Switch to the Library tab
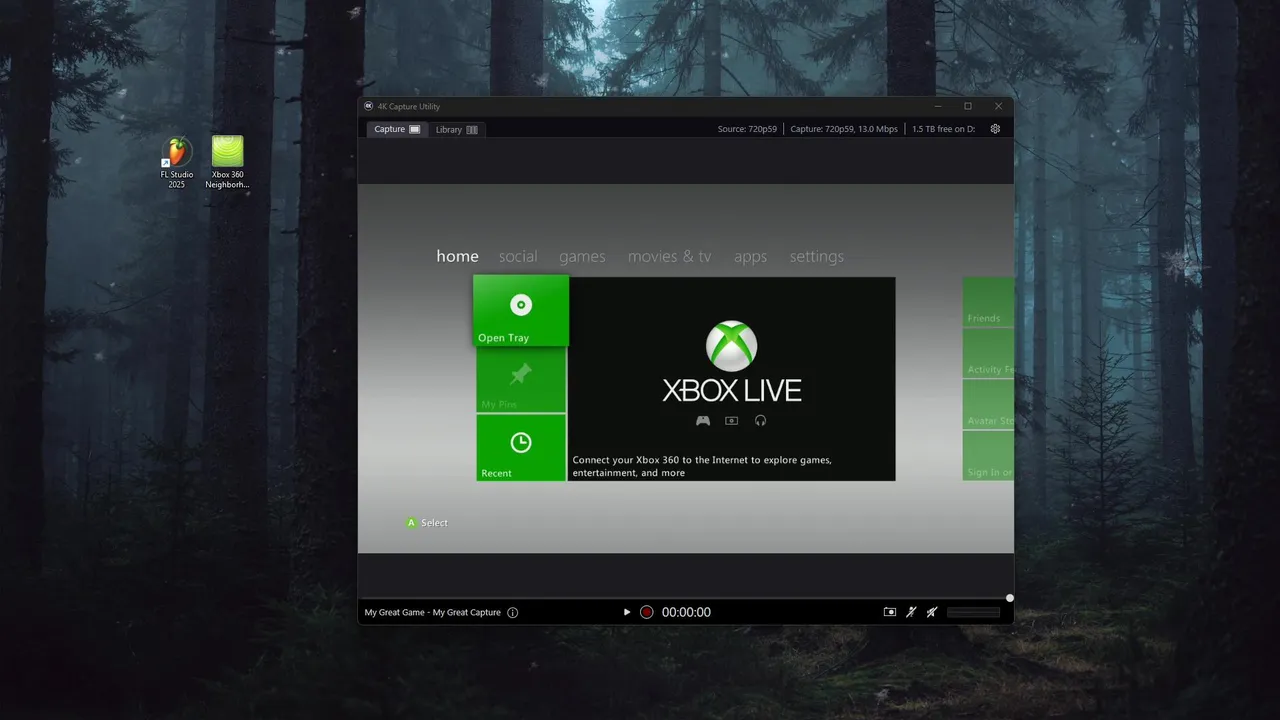Viewport: 1280px width, 720px height. [456, 129]
